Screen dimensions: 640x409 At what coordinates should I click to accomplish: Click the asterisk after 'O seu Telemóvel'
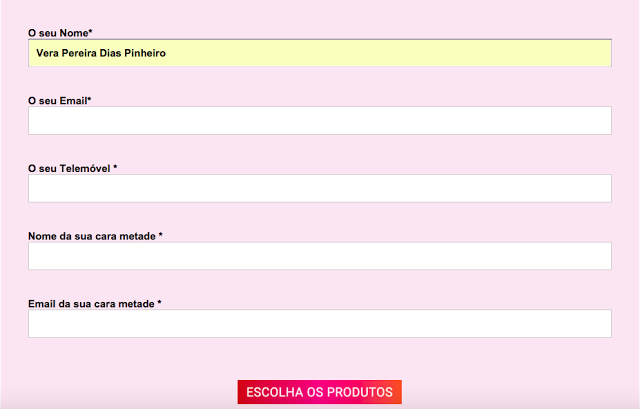115,168
